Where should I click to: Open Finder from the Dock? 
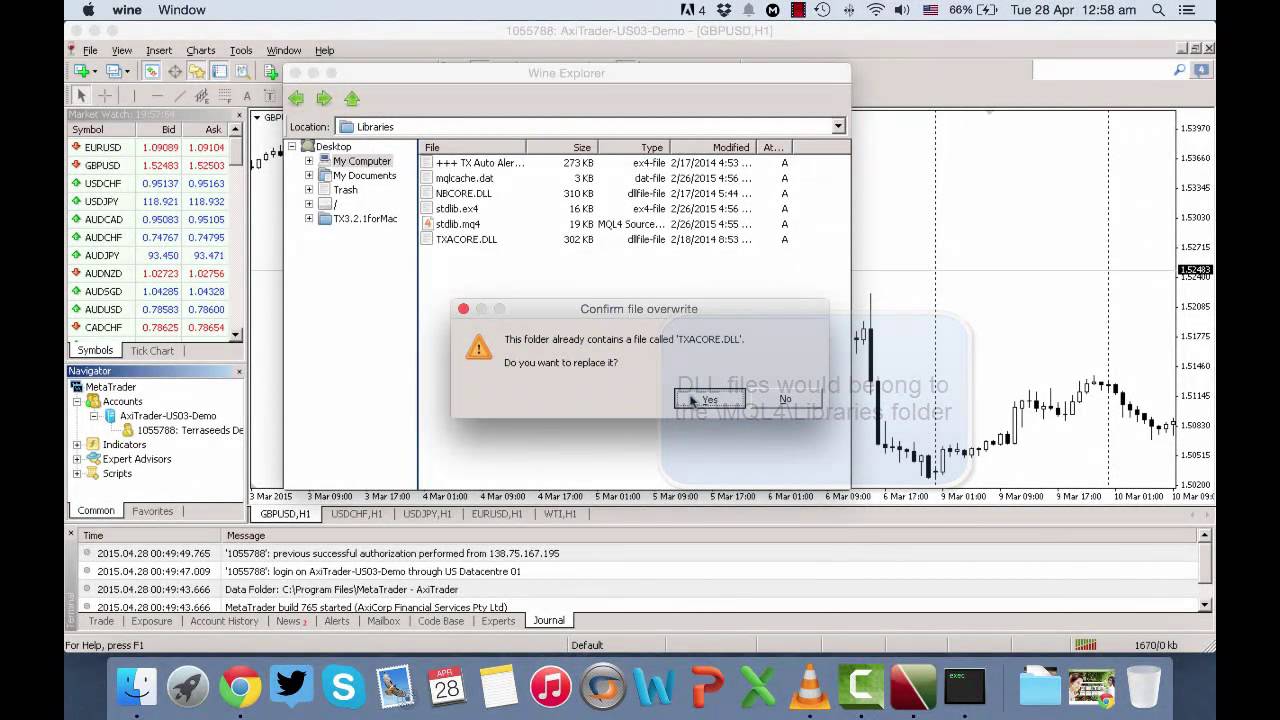tap(136, 687)
